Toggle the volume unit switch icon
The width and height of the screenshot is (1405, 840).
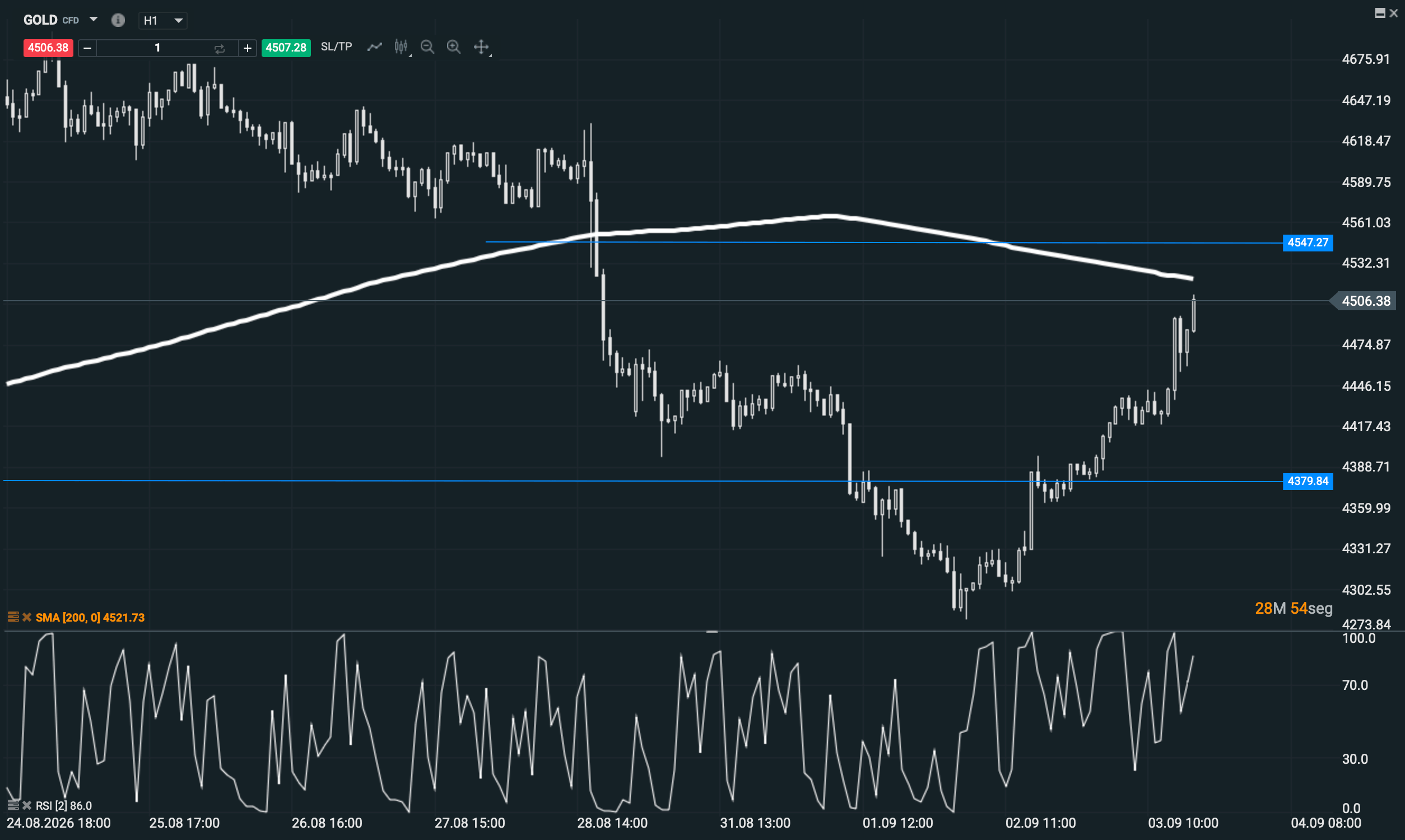[220, 49]
